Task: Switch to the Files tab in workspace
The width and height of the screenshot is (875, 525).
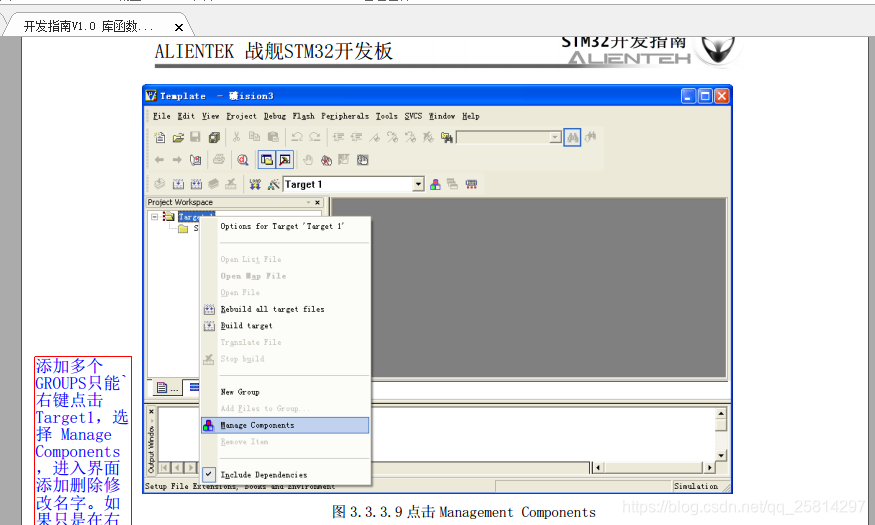Action: [167, 388]
